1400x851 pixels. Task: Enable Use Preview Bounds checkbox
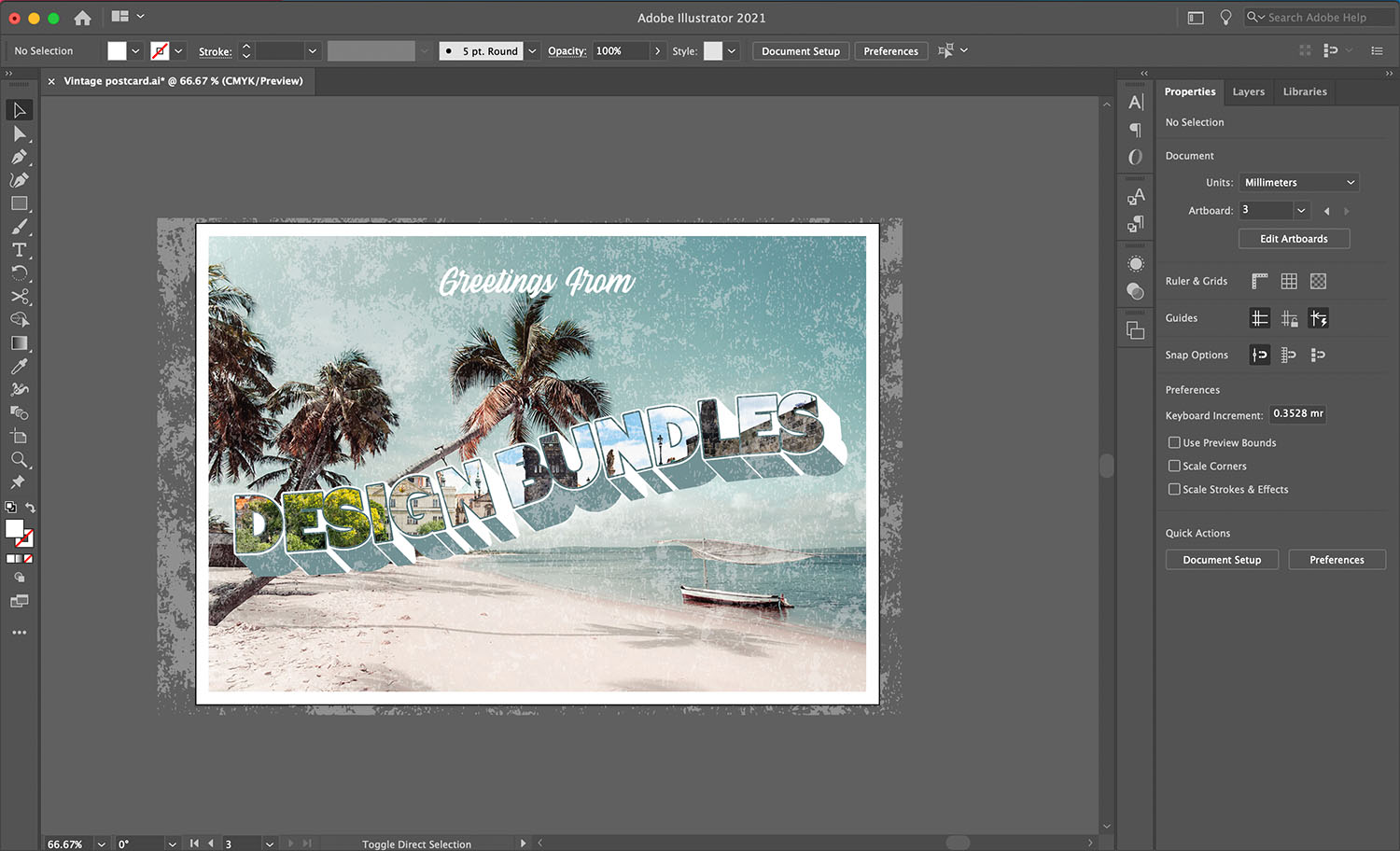(x=1174, y=442)
